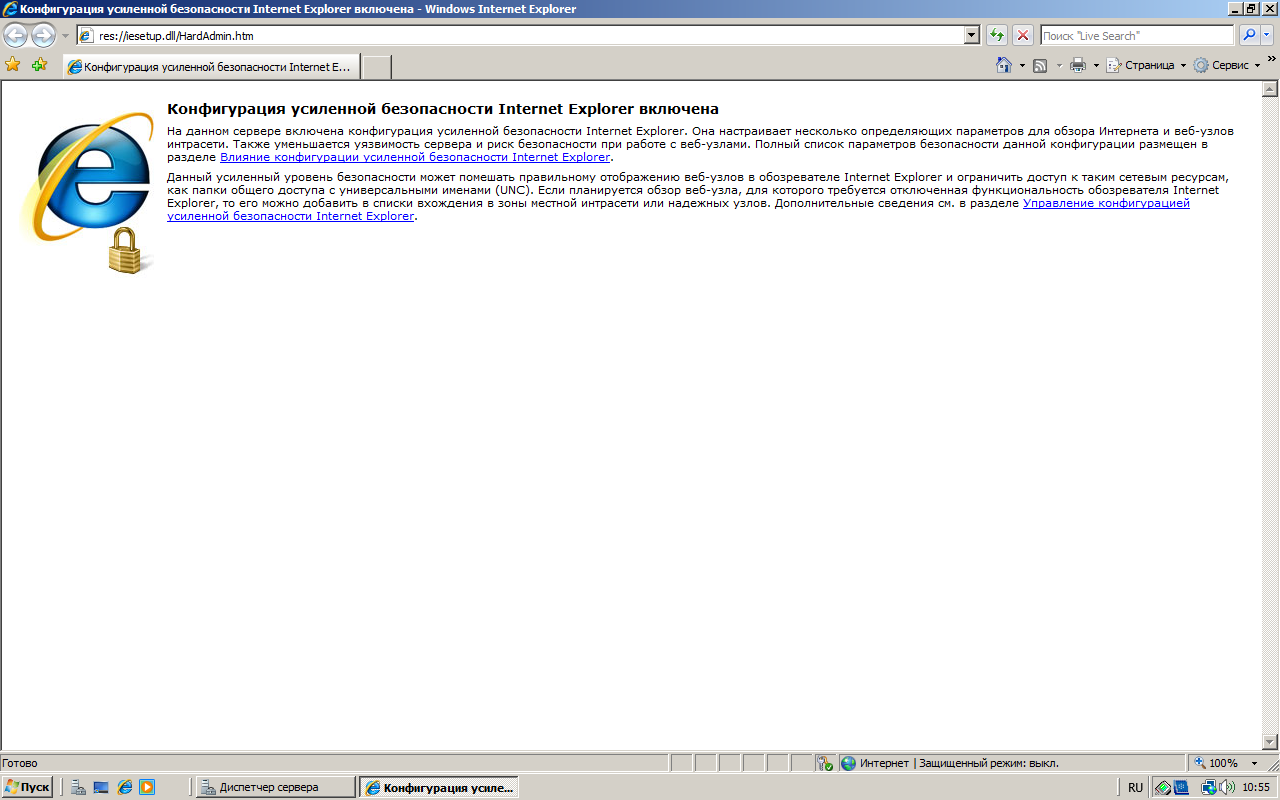This screenshot has height=800, width=1280.
Task: Open link 'Управление конфигурацией усиленной безопасности'
Action: coord(1106,203)
